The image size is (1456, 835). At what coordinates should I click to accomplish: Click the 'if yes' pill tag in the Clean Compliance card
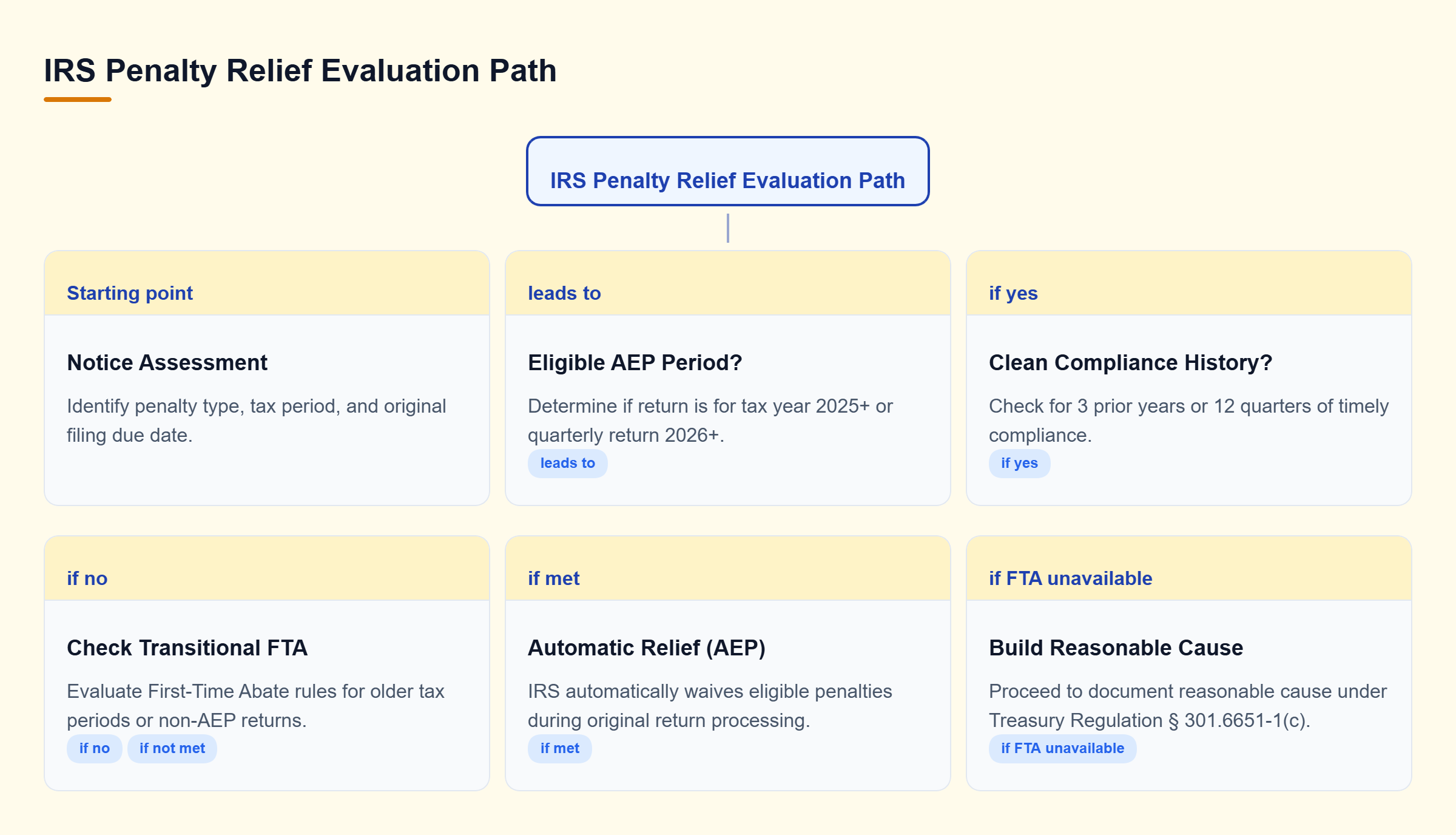pyautogui.click(x=1020, y=463)
